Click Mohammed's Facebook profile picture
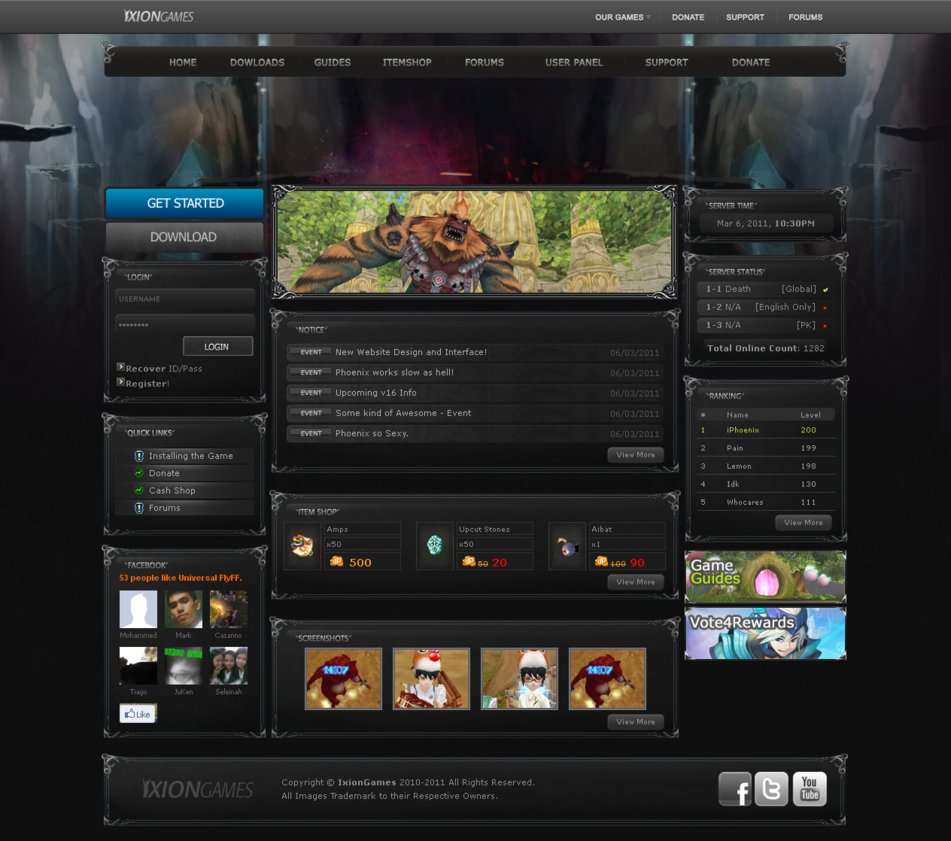The width and height of the screenshot is (951, 841). (x=138, y=609)
